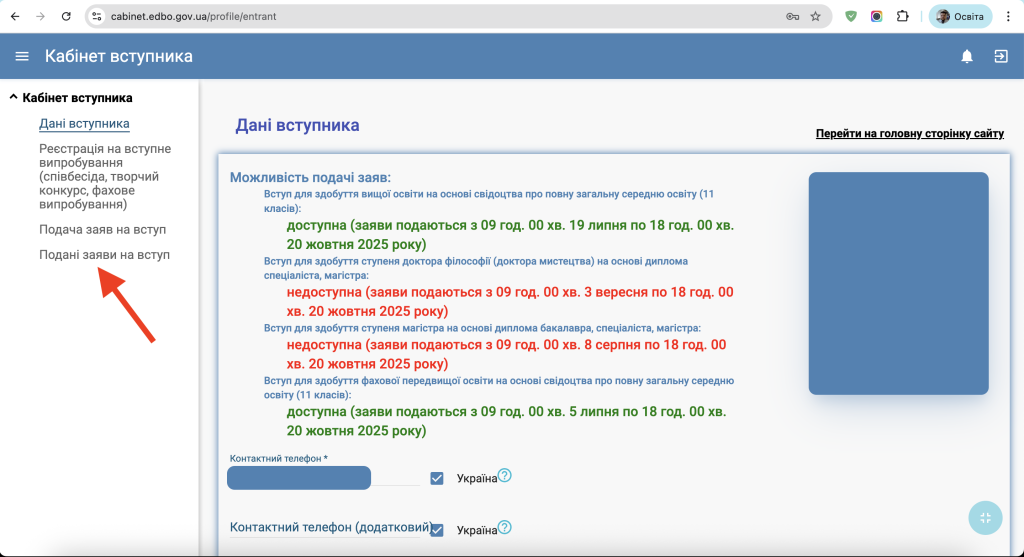Toggle Україна checkbox for additional phone
This screenshot has height=557, width=1024.
pyautogui.click(x=437, y=530)
